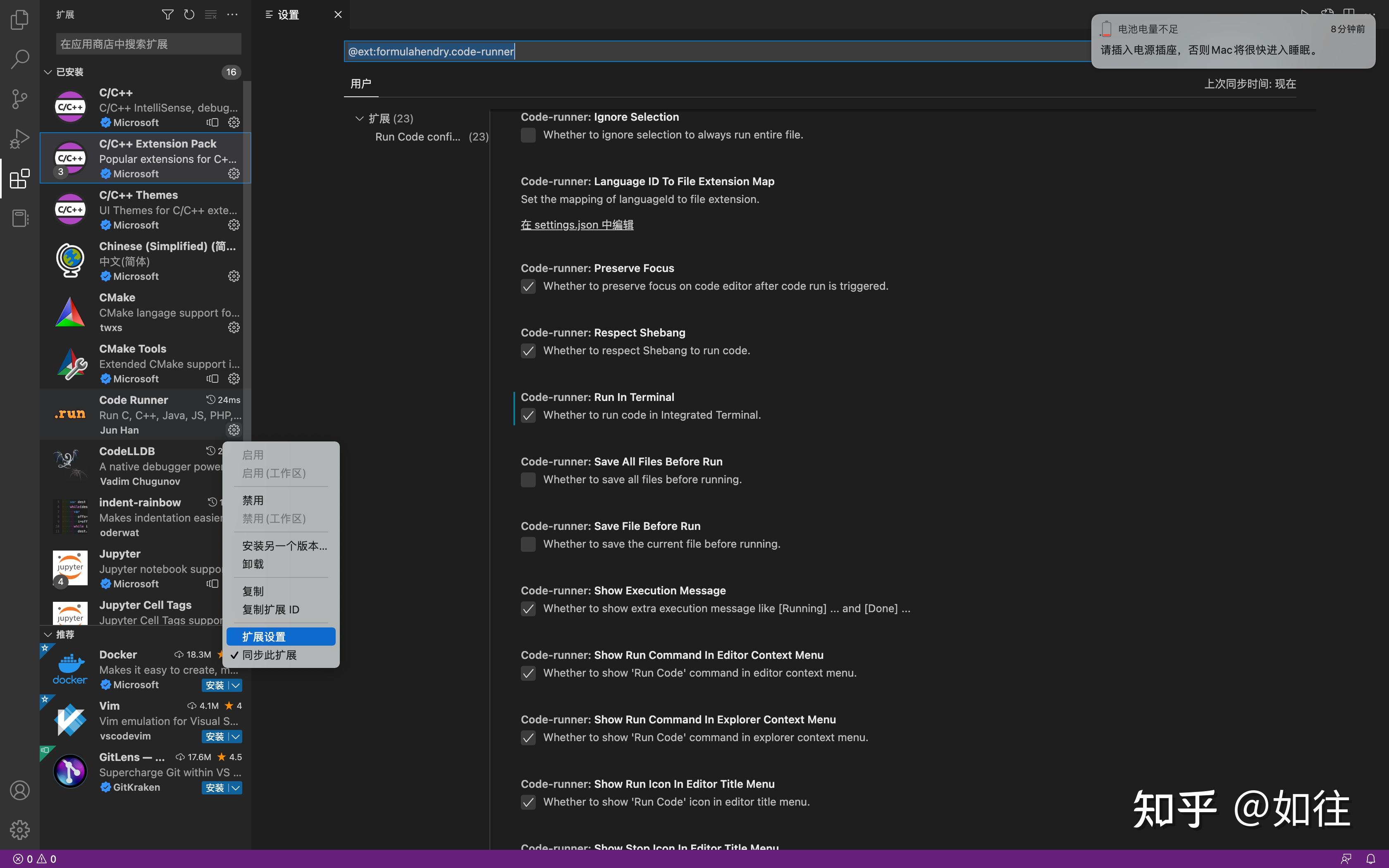Enable the Ignore Selection checkbox
Screen dimensions: 1389x868
528,135
